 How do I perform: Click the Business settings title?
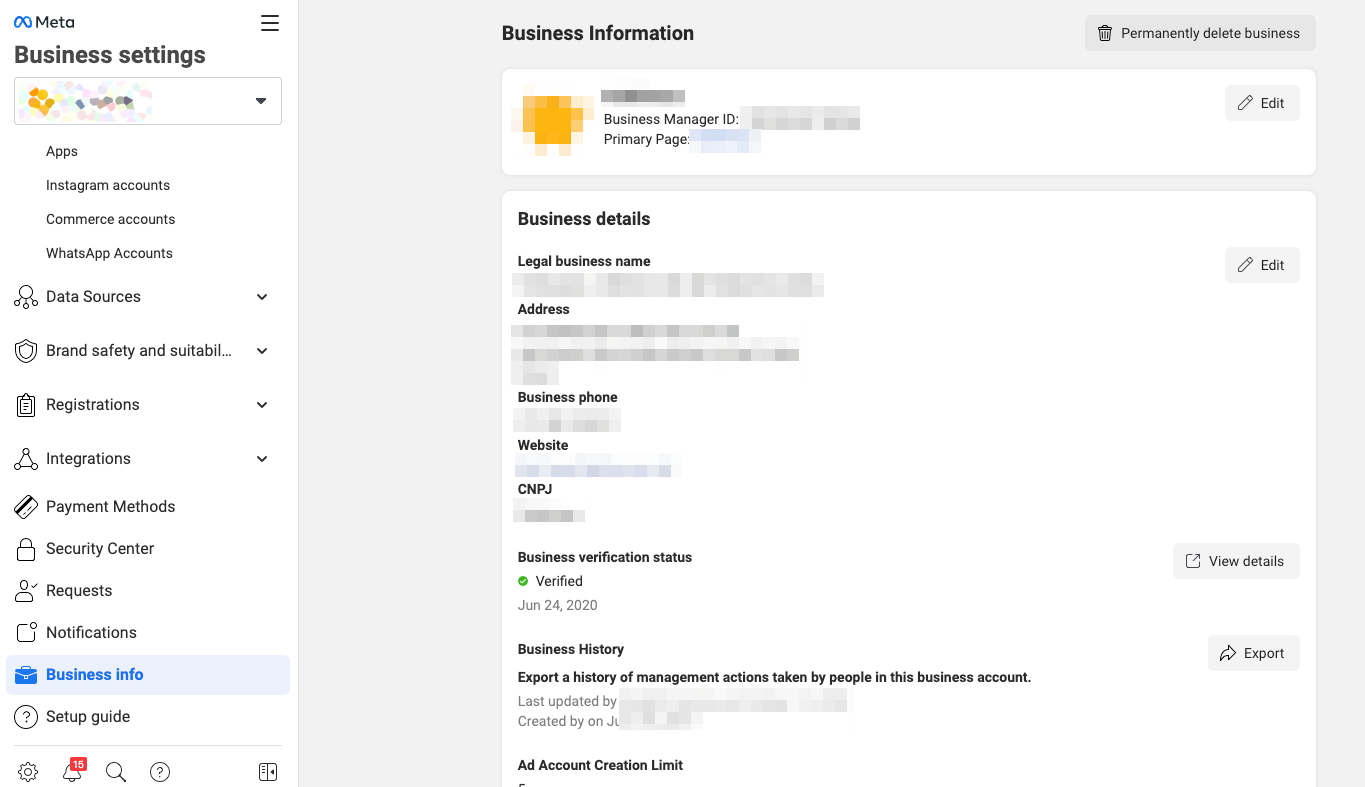[x=110, y=55]
